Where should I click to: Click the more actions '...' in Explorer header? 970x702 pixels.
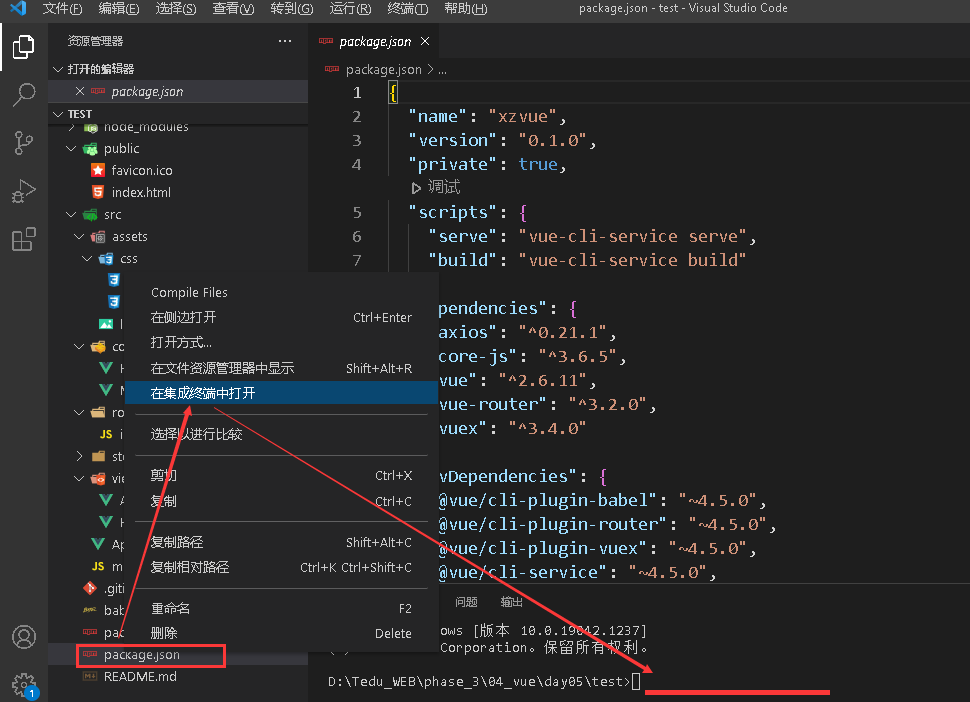click(284, 41)
